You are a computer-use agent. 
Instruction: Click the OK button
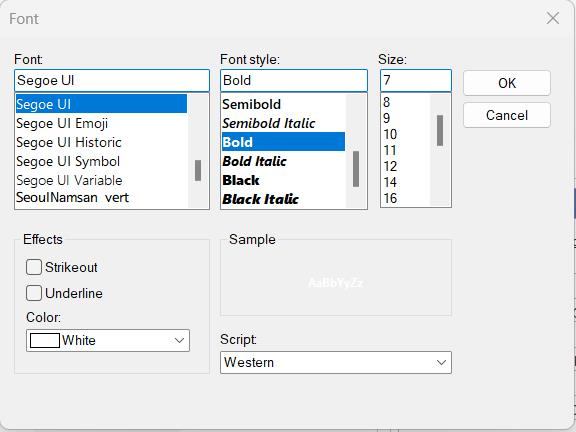pos(507,83)
